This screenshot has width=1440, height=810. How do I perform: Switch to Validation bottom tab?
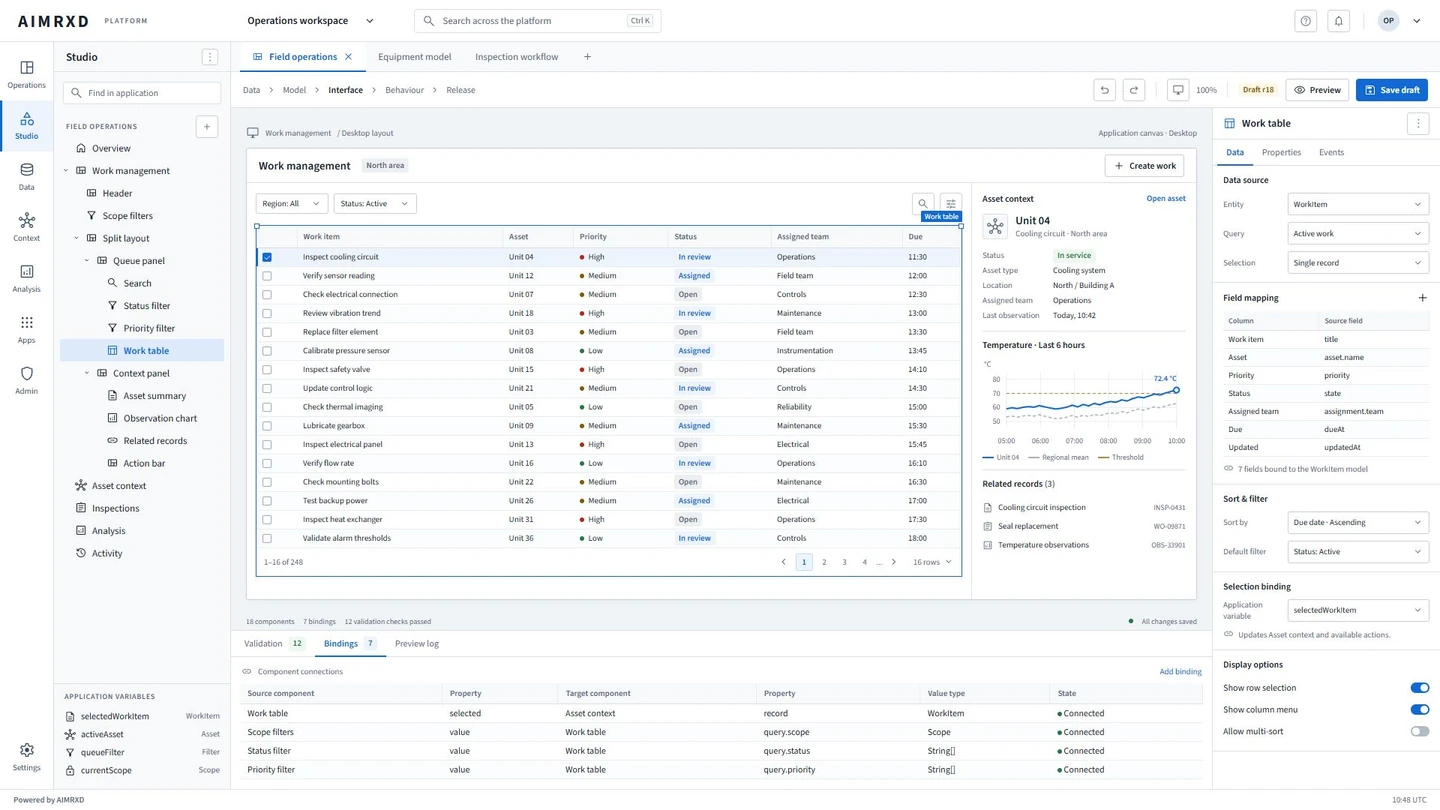pos(273,644)
